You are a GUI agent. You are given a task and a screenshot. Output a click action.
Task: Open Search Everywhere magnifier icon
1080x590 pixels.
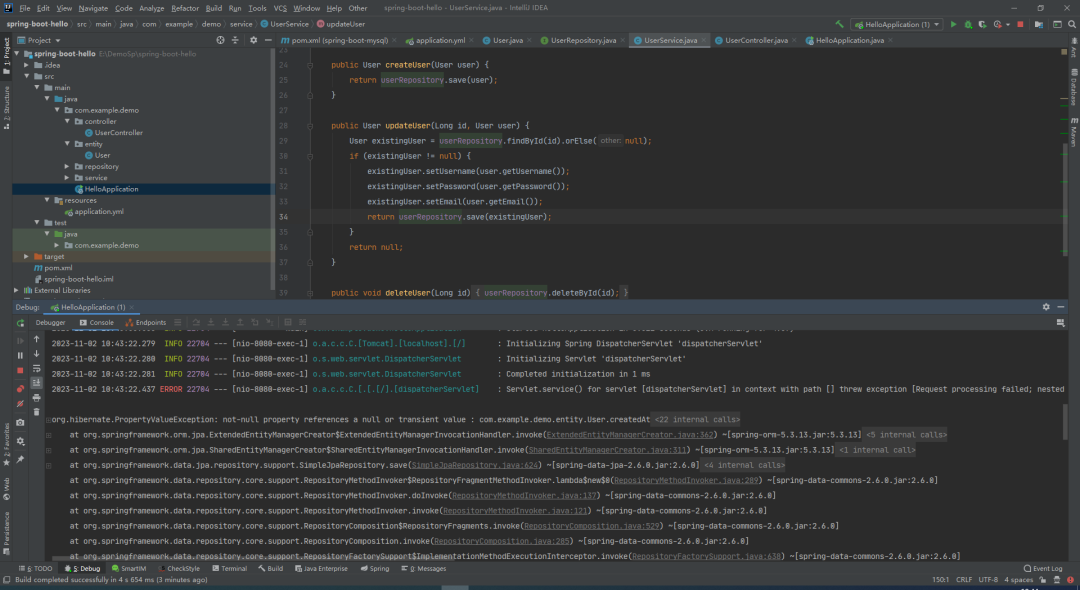[1072, 24]
